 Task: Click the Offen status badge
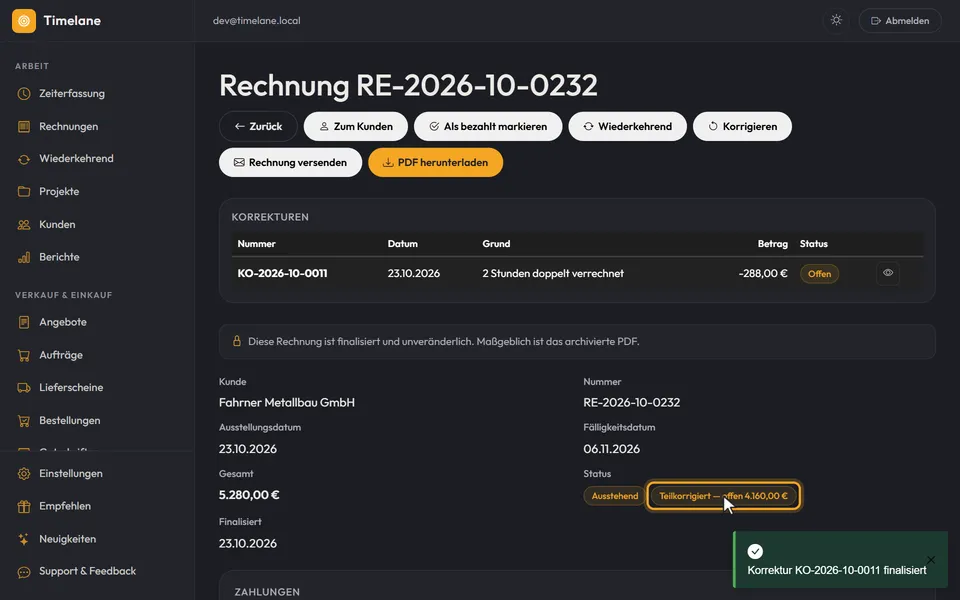click(819, 274)
